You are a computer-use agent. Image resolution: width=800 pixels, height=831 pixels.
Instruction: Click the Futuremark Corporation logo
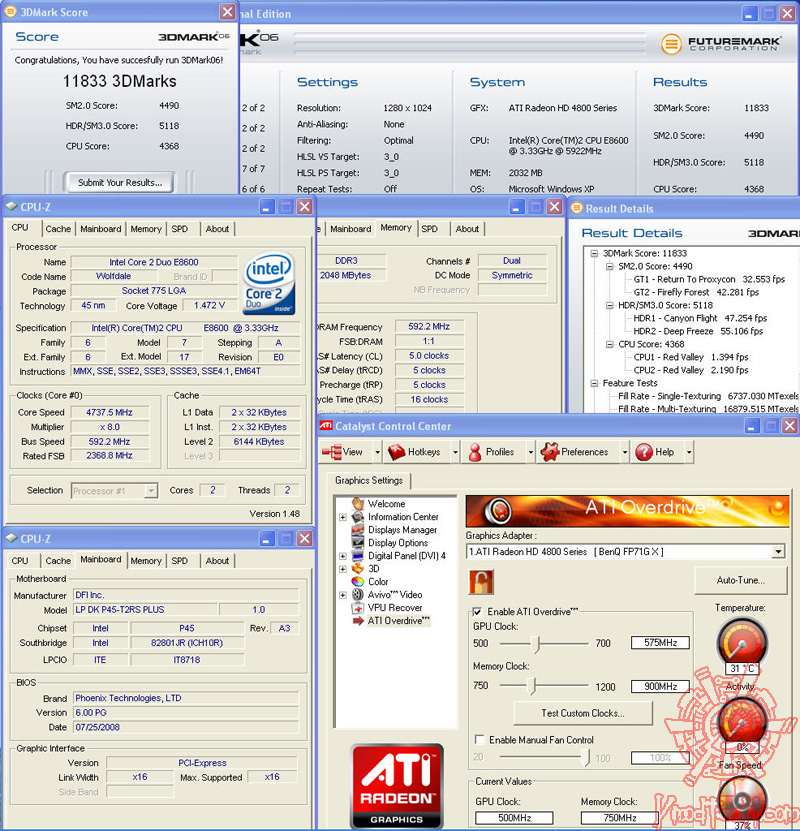click(x=721, y=43)
